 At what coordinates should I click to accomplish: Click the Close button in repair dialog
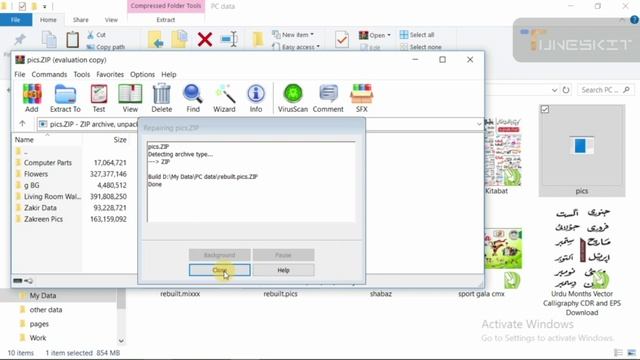point(220,270)
